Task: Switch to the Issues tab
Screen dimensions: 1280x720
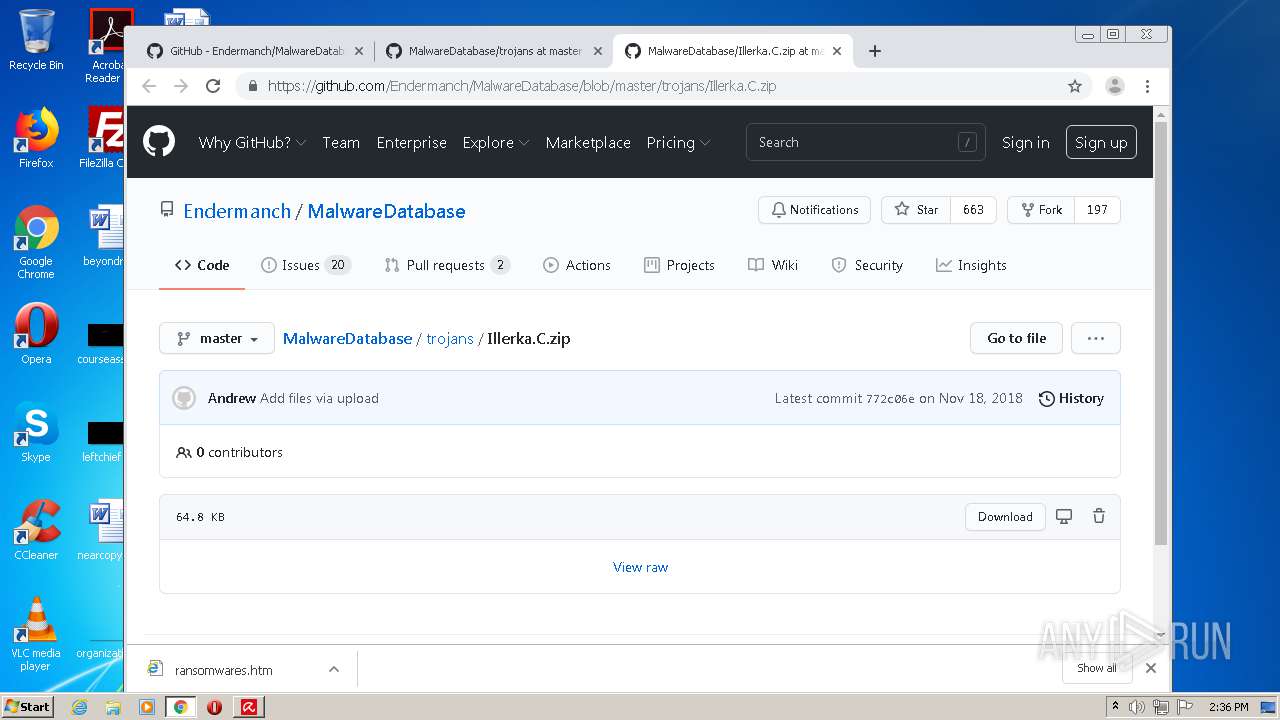Action: [306, 265]
